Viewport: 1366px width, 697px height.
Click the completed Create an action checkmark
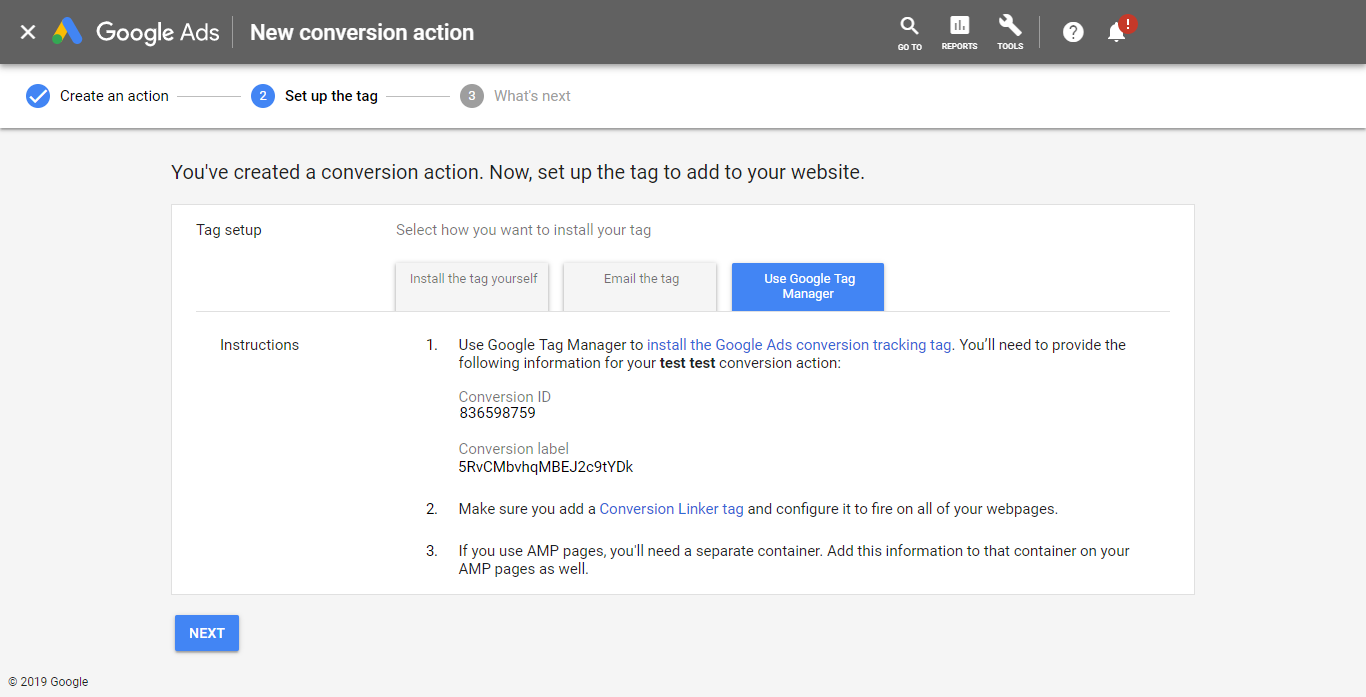tap(38, 96)
